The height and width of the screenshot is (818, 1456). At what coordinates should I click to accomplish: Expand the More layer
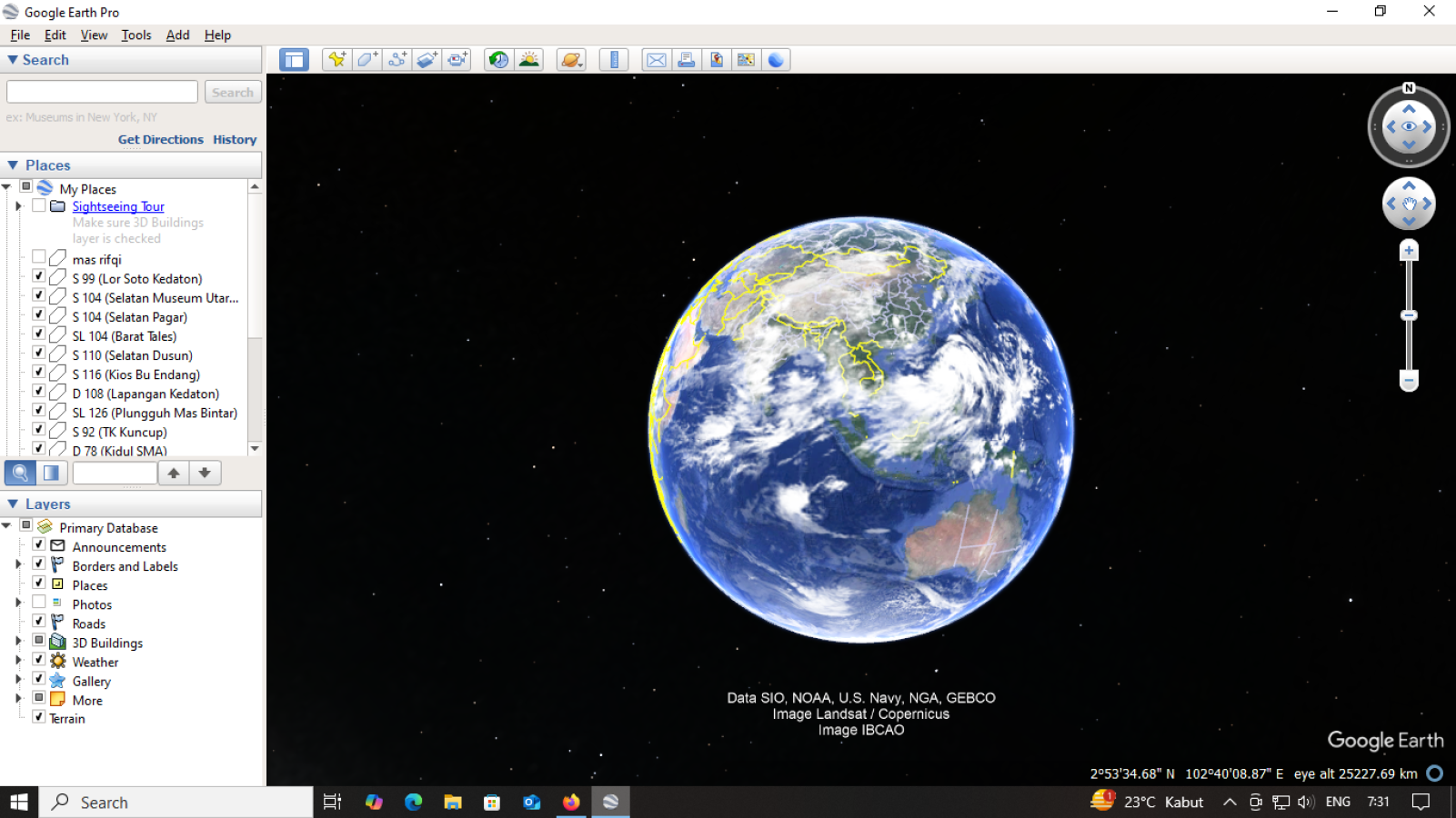coord(18,698)
